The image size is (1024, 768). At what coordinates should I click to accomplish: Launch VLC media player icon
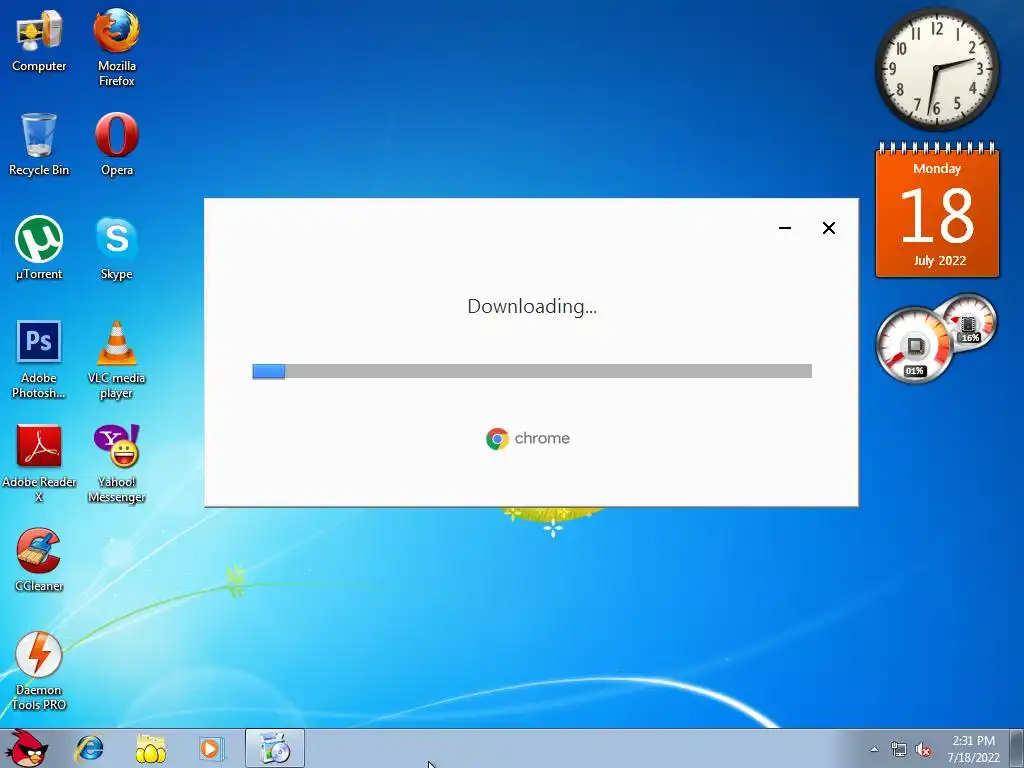(x=116, y=358)
